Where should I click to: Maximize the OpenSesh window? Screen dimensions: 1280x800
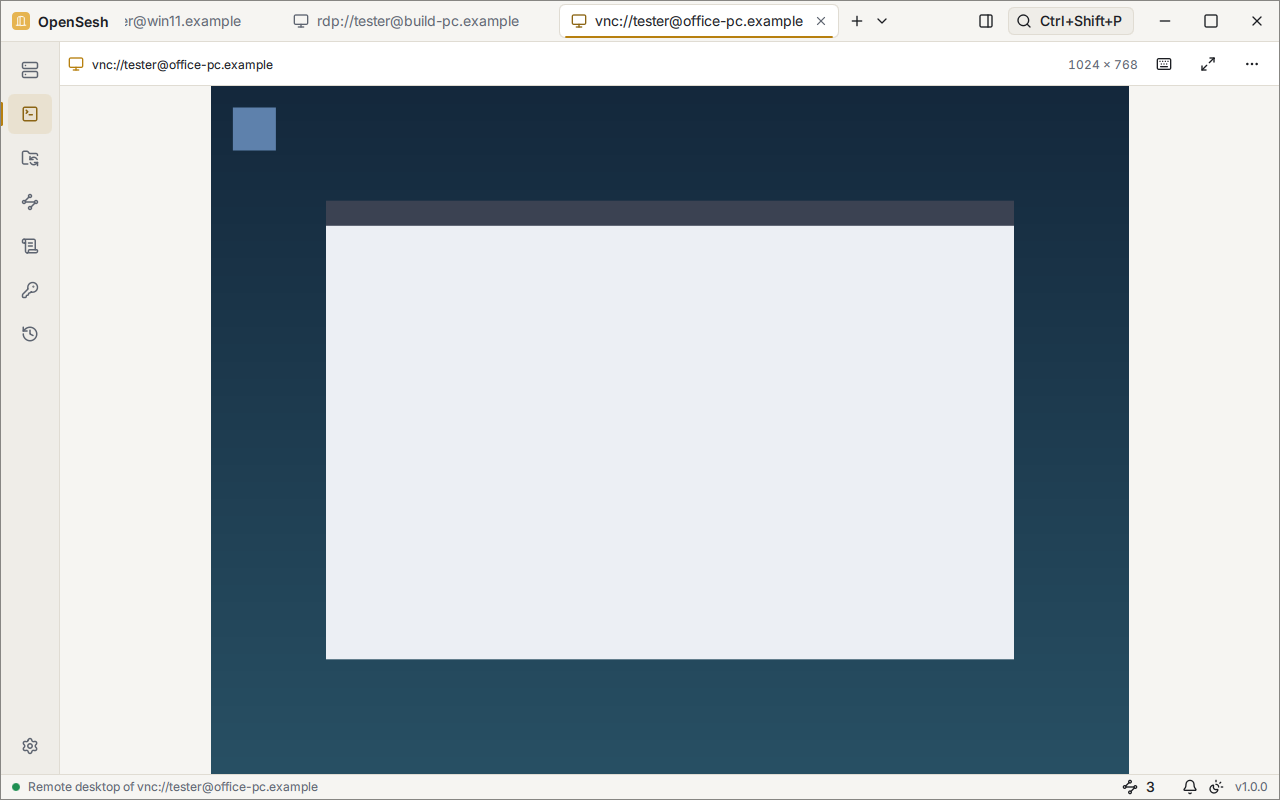tap(1211, 21)
